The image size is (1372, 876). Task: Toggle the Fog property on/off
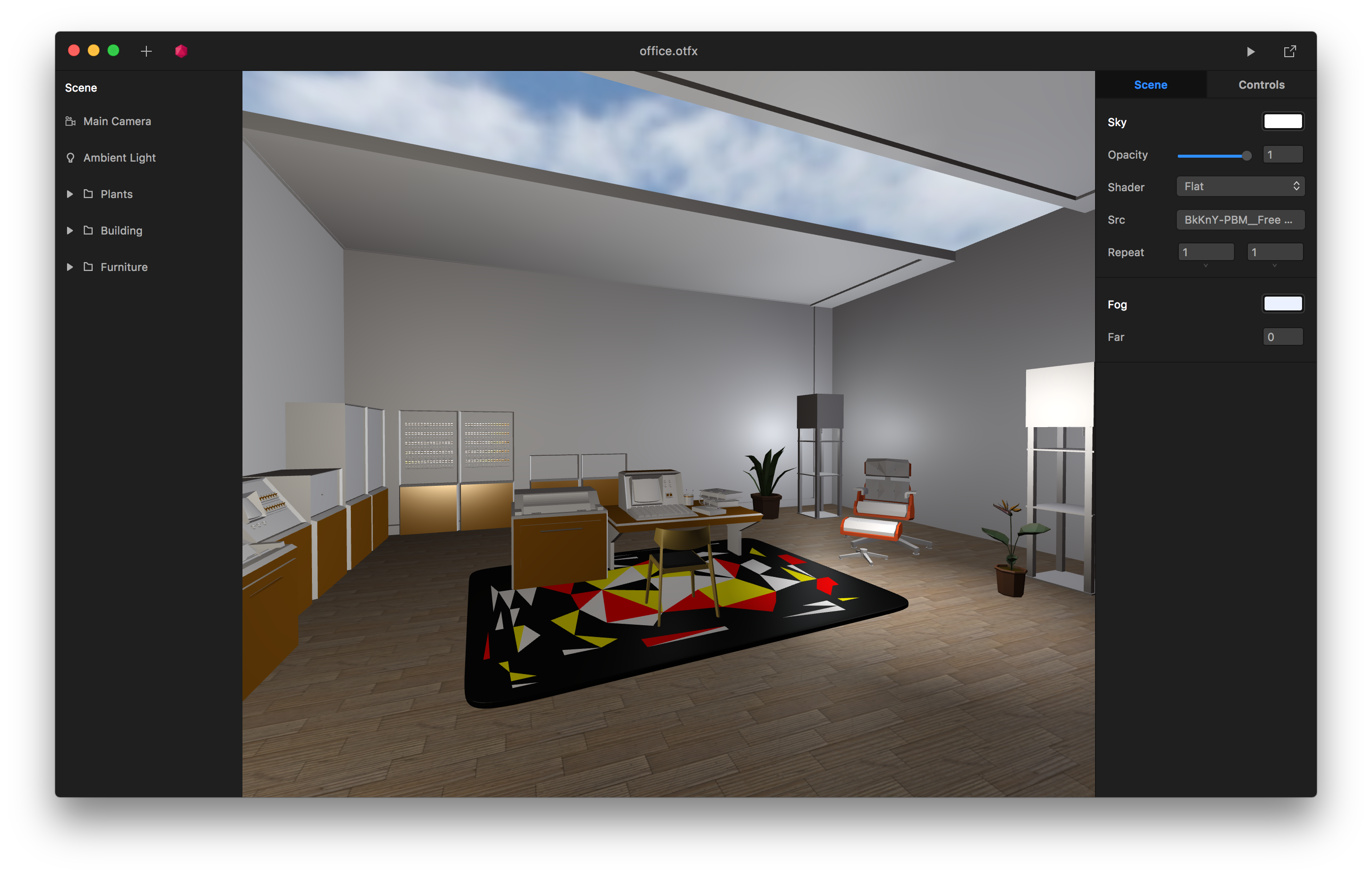tap(1283, 303)
